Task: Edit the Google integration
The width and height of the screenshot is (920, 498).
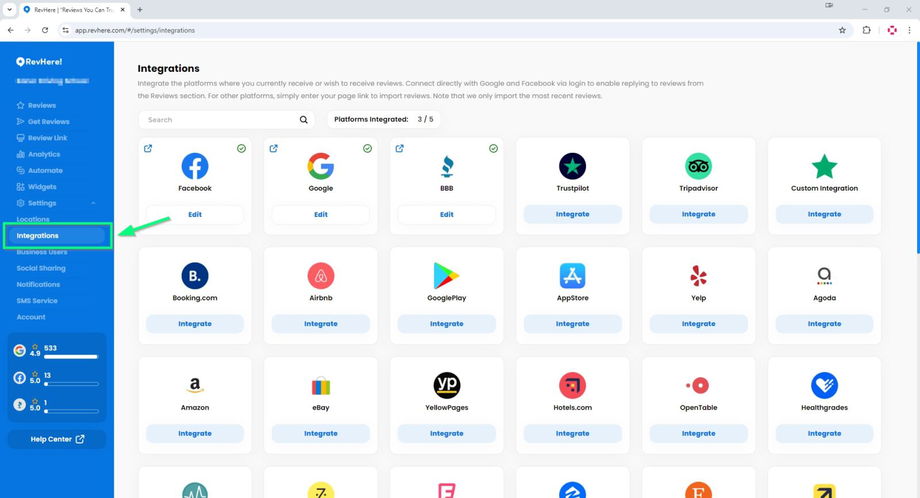Action: pyautogui.click(x=321, y=215)
